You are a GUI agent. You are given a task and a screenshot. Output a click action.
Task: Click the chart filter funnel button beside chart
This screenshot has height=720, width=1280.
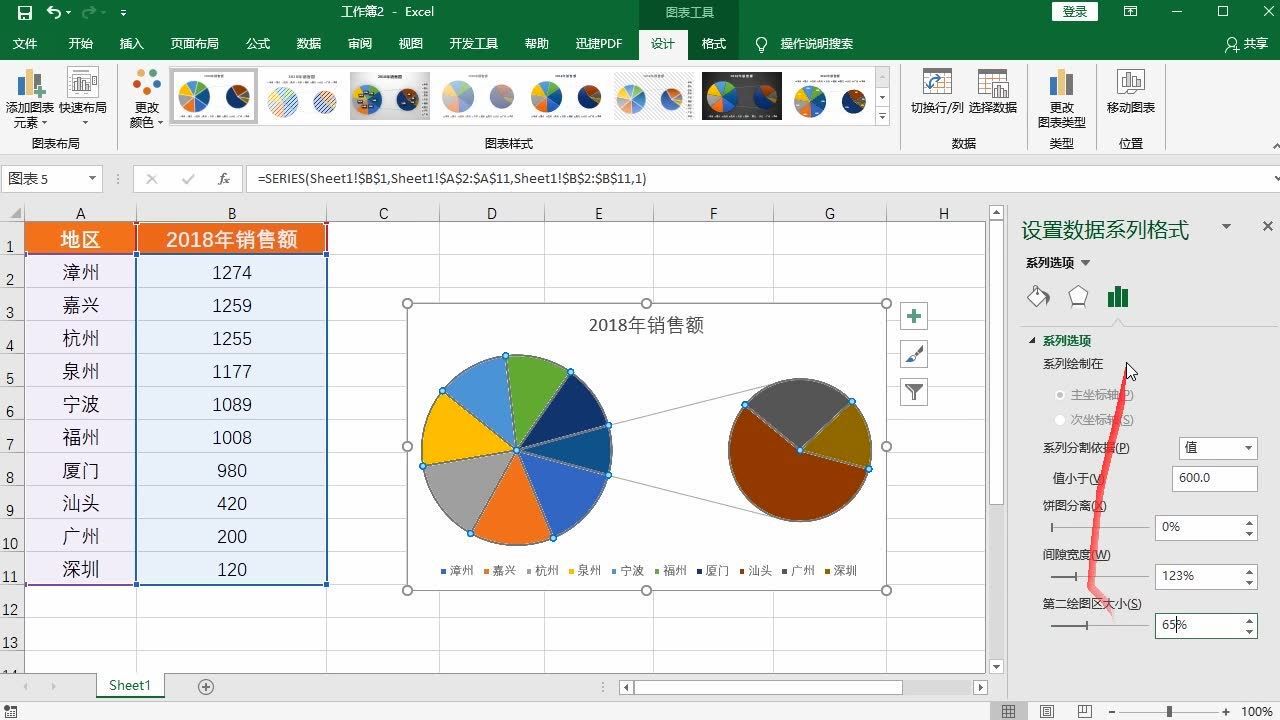[913, 392]
